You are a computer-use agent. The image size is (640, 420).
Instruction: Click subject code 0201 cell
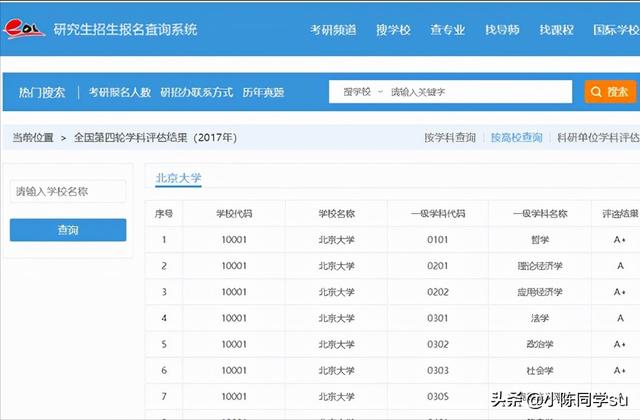438,266
